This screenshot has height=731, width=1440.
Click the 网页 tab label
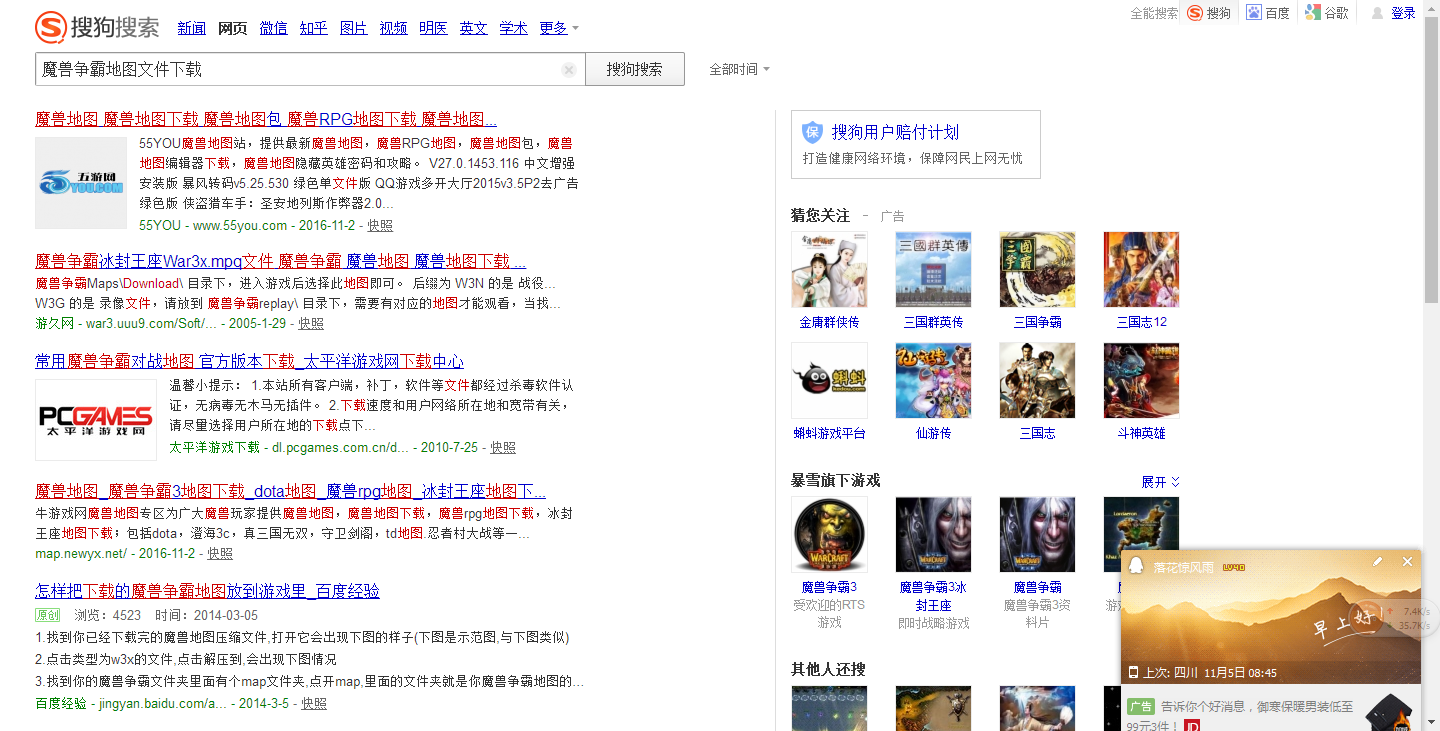click(233, 28)
